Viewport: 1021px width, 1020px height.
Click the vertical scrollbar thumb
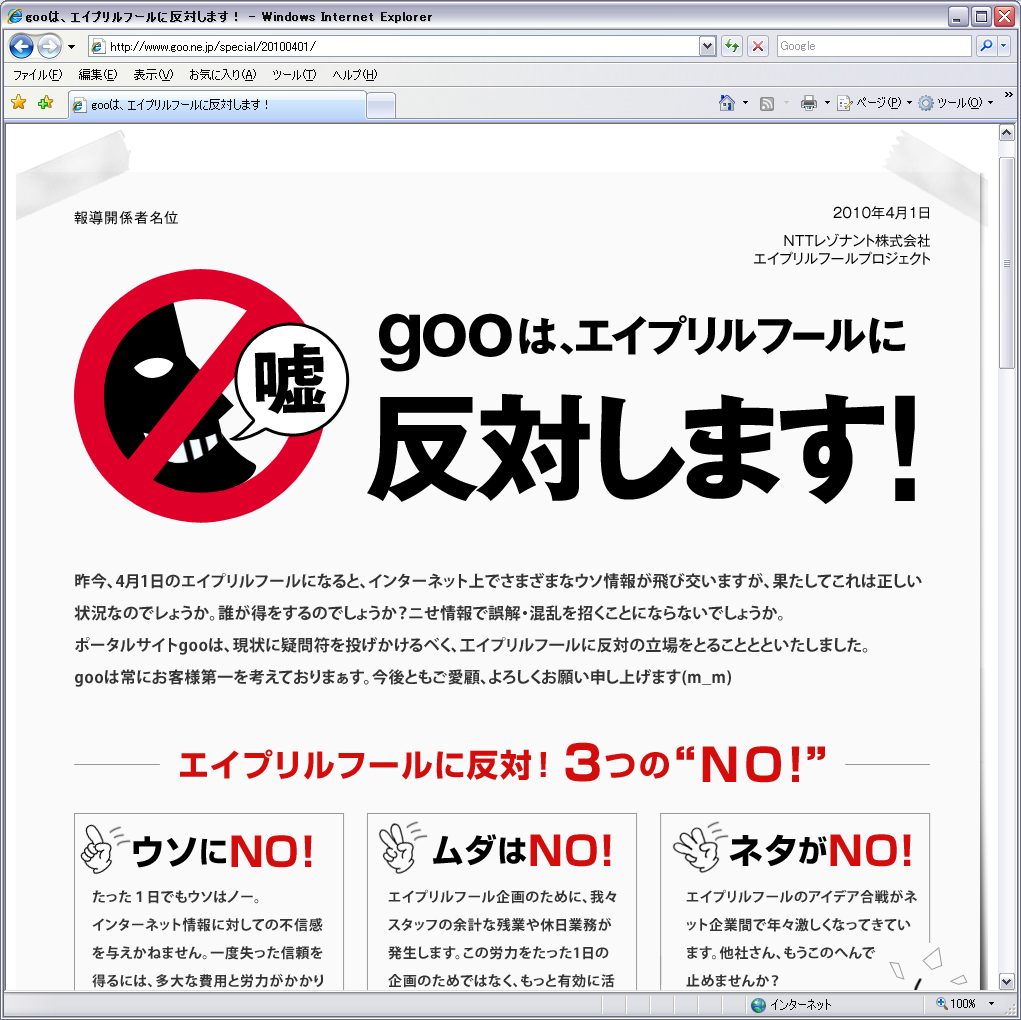pyautogui.click(x=1007, y=263)
